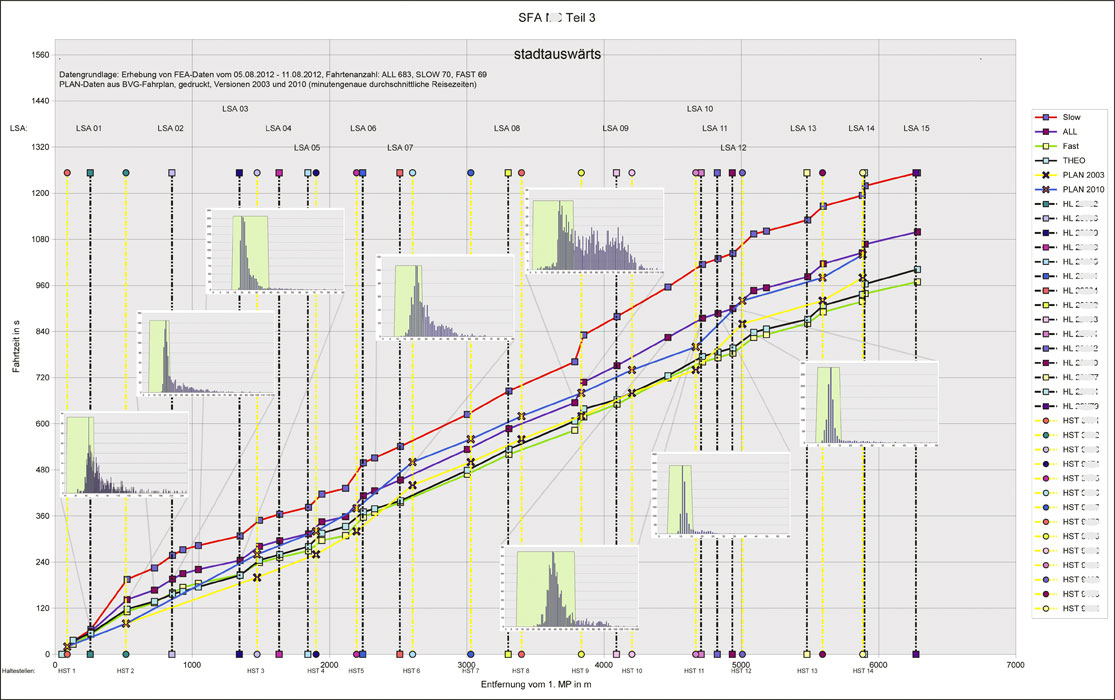Viewport: 1115px width, 700px height.
Task: Click the 2000 x-axis tick value
Action: (x=329, y=665)
